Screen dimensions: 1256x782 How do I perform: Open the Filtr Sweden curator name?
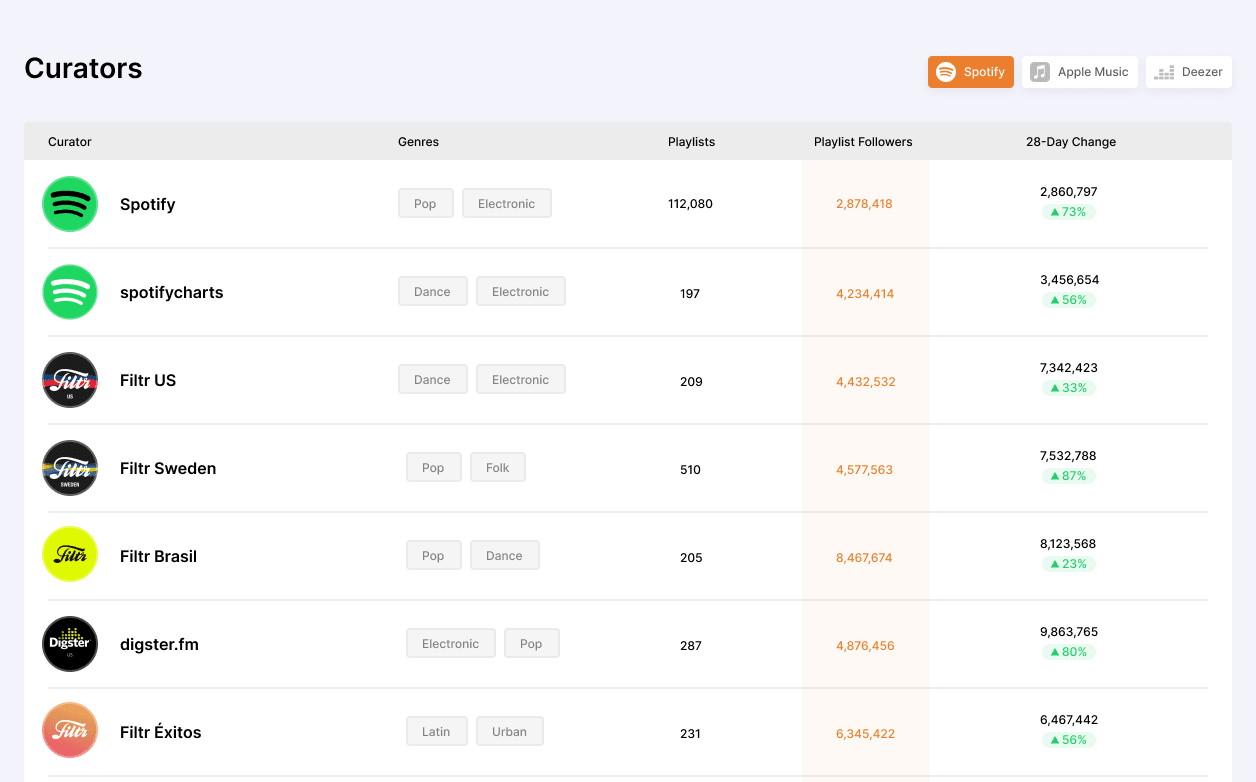(168, 468)
